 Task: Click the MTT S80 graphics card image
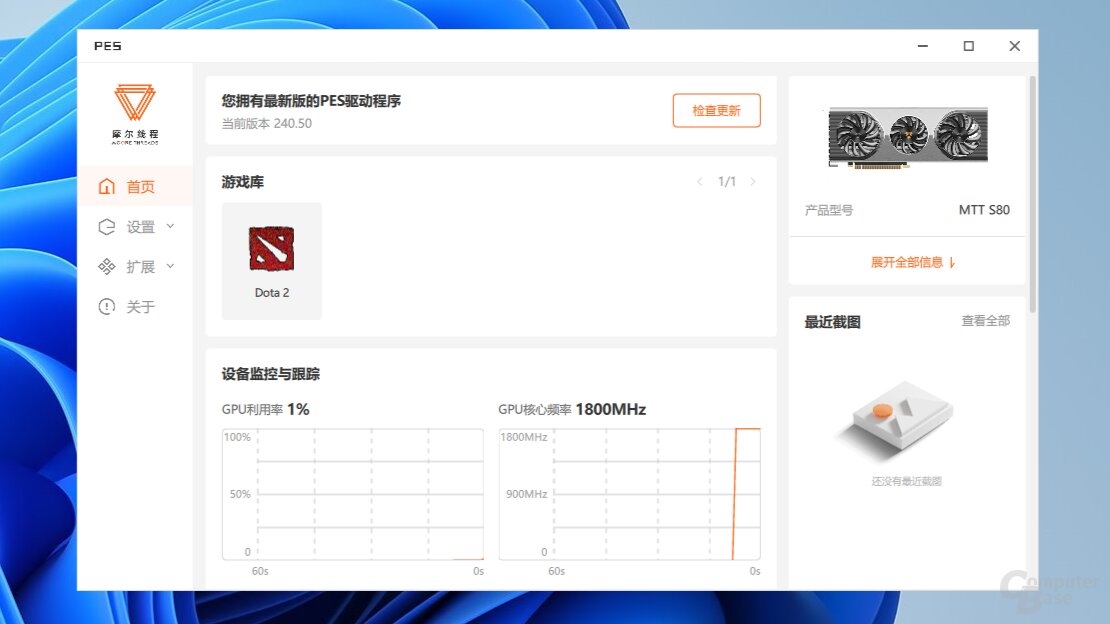click(908, 137)
